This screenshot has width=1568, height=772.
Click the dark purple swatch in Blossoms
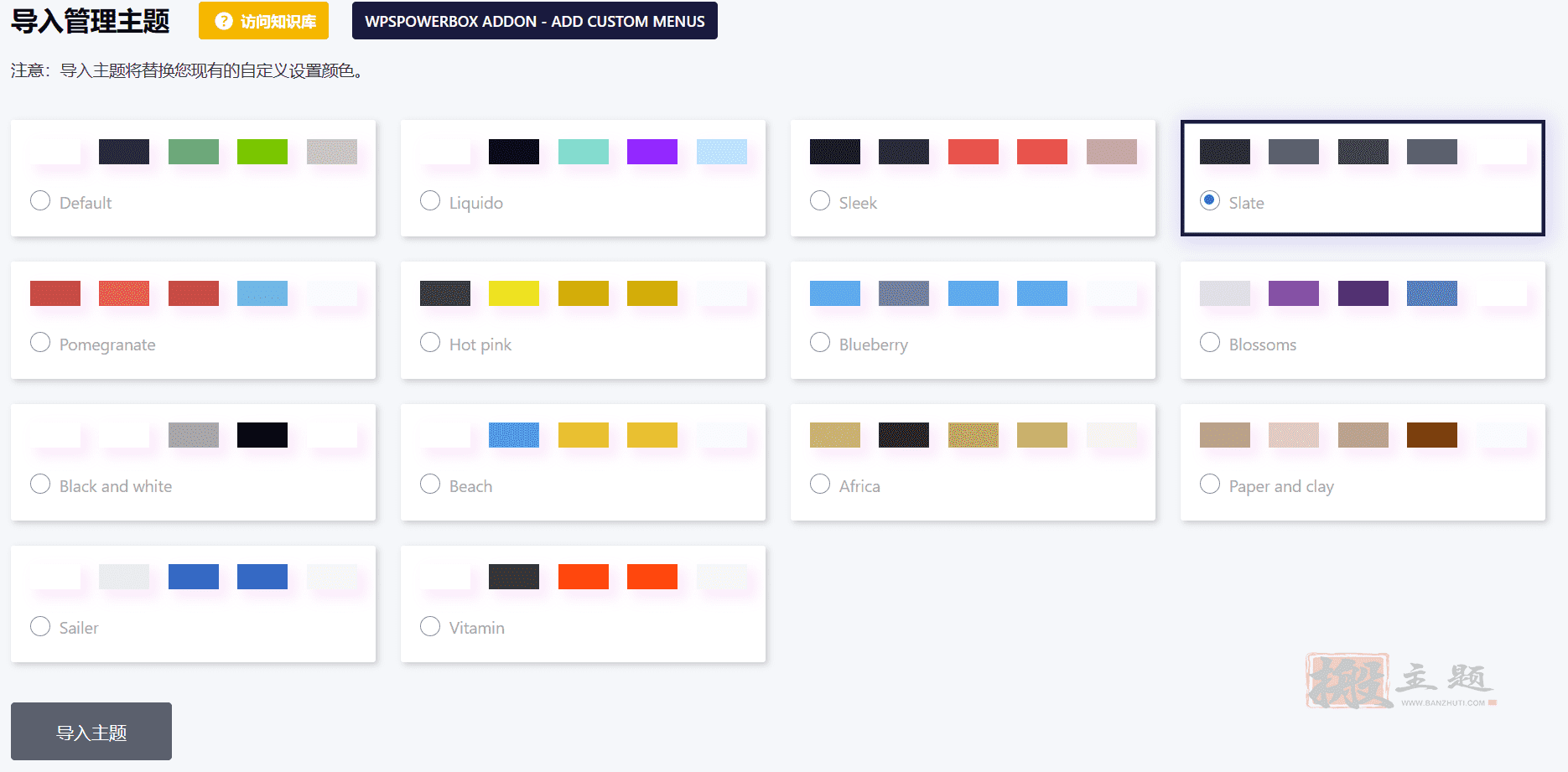point(1363,293)
